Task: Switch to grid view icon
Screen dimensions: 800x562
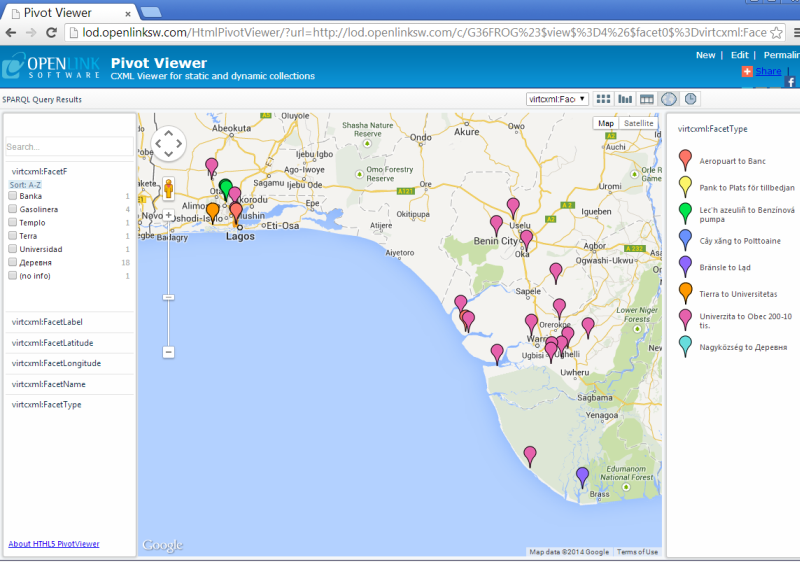Action: pyautogui.click(x=603, y=99)
